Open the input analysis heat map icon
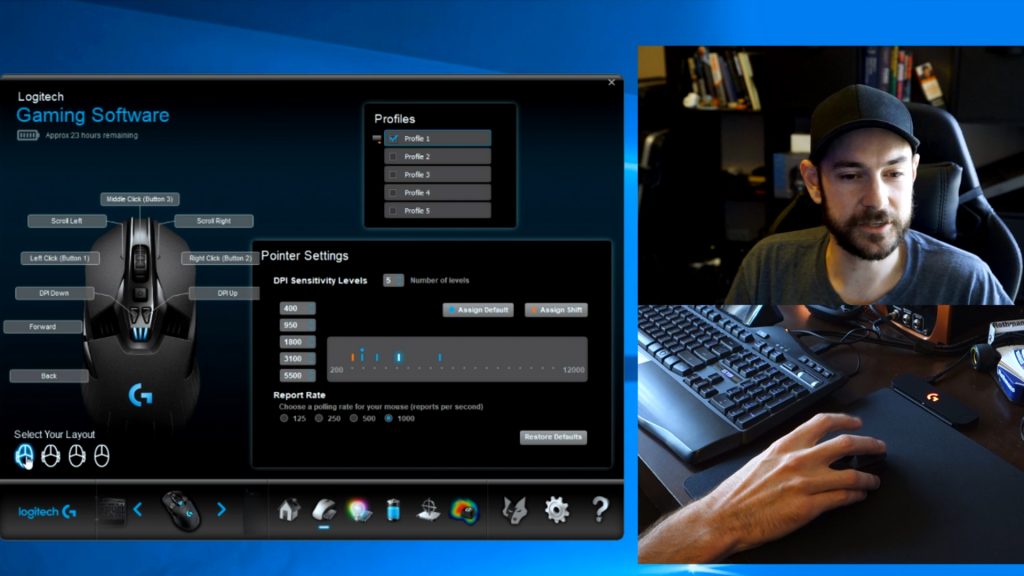1024x576 pixels. point(463,510)
